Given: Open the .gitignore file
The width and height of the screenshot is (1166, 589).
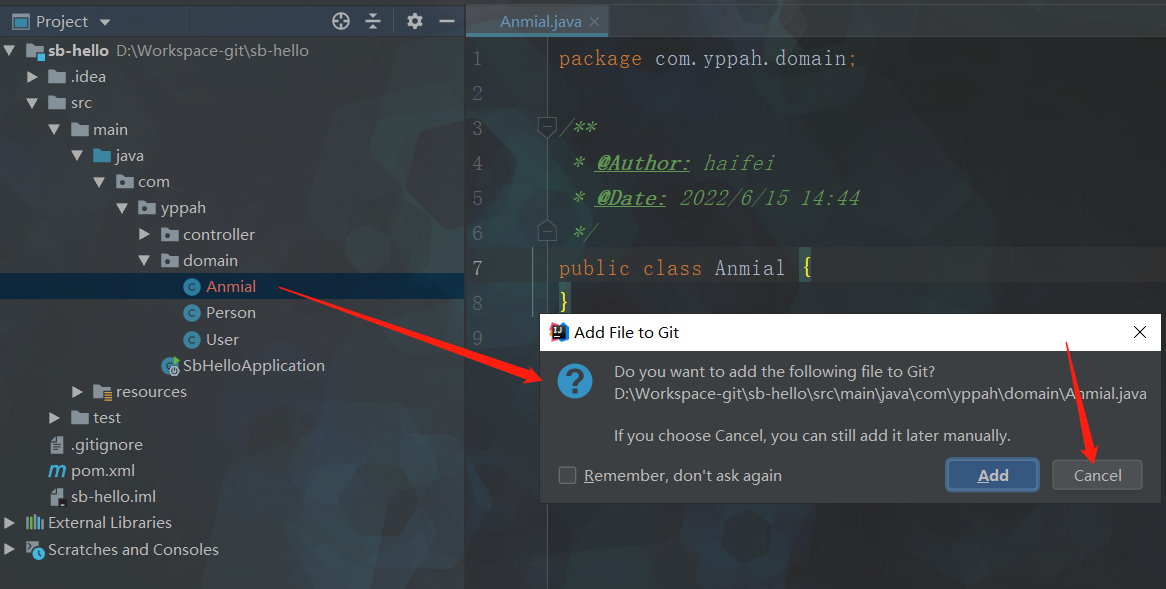Looking at the screenshot, I should (106, 445).
